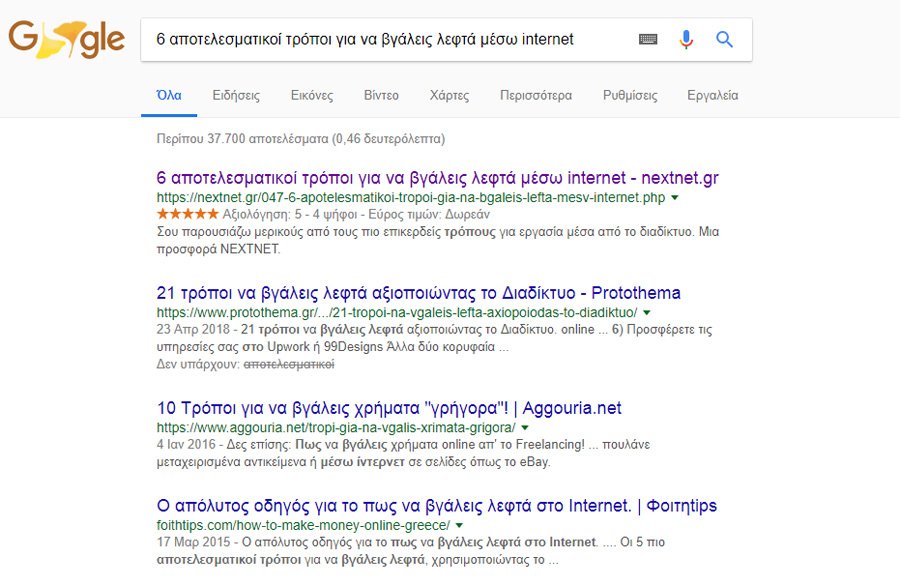Image resolution: width=900 pixels, height=586 pixels.
Task: Activate voice search microphone
Action: 685,39
